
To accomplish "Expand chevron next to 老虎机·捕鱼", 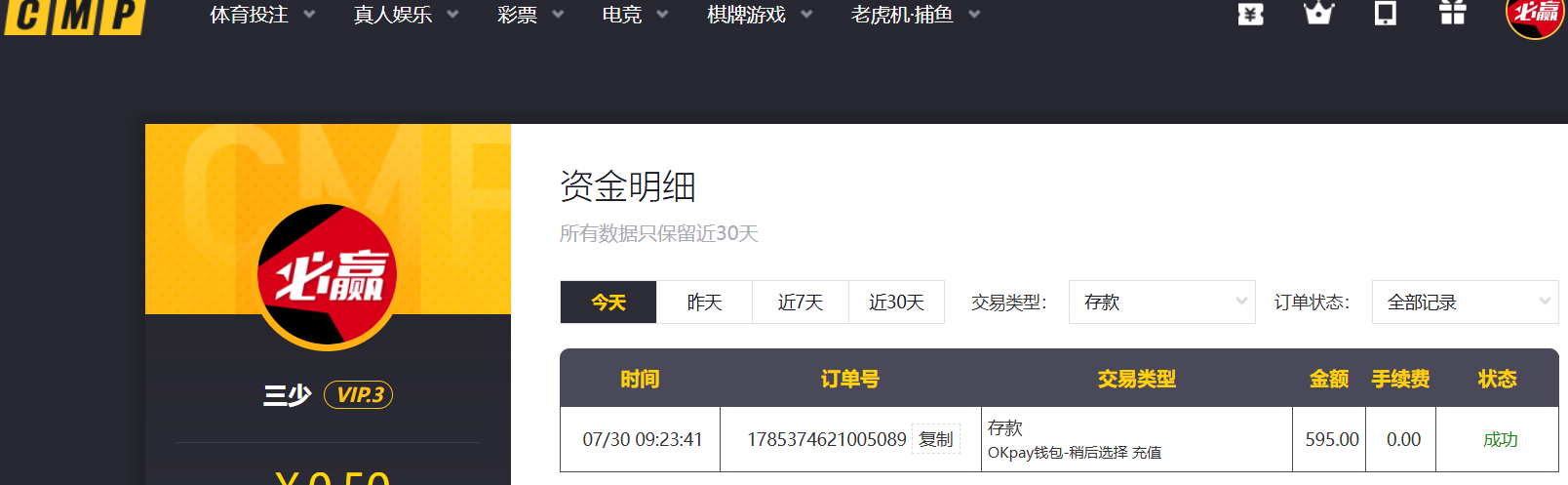I will [974, 15].
